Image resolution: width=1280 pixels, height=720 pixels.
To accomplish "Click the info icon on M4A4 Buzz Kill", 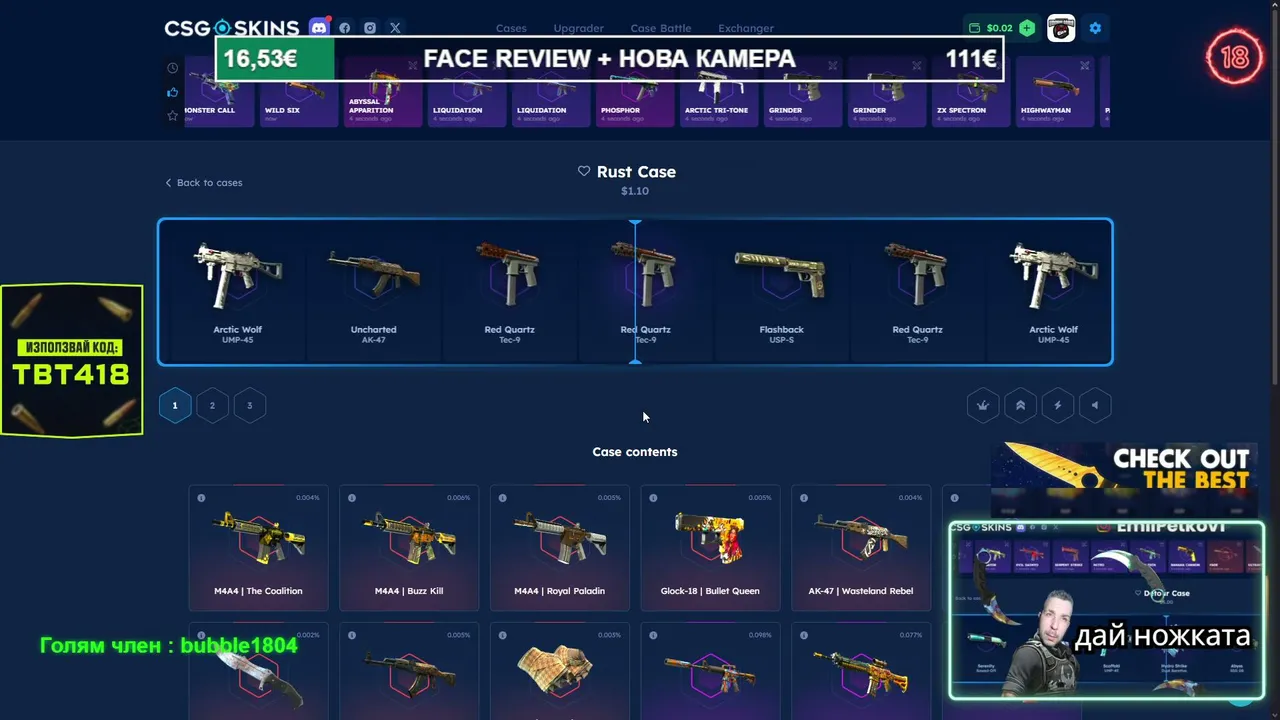I will 352,498.
